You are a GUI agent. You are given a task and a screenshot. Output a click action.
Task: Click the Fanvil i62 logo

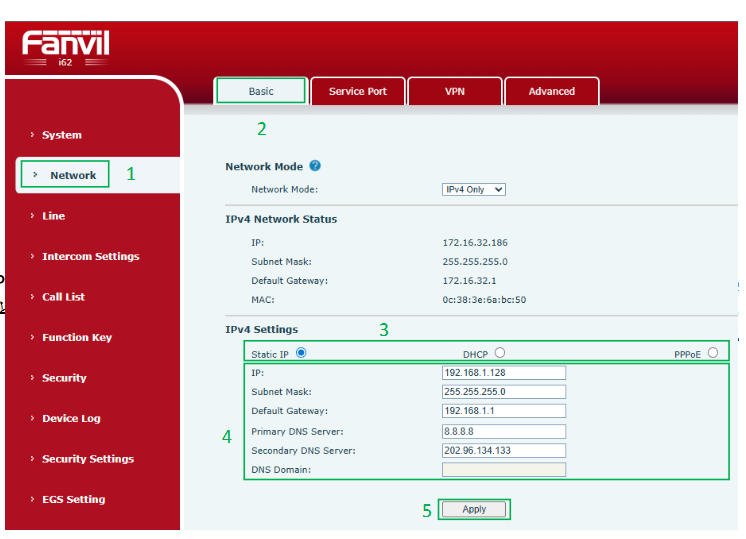(x=66, y=48)
